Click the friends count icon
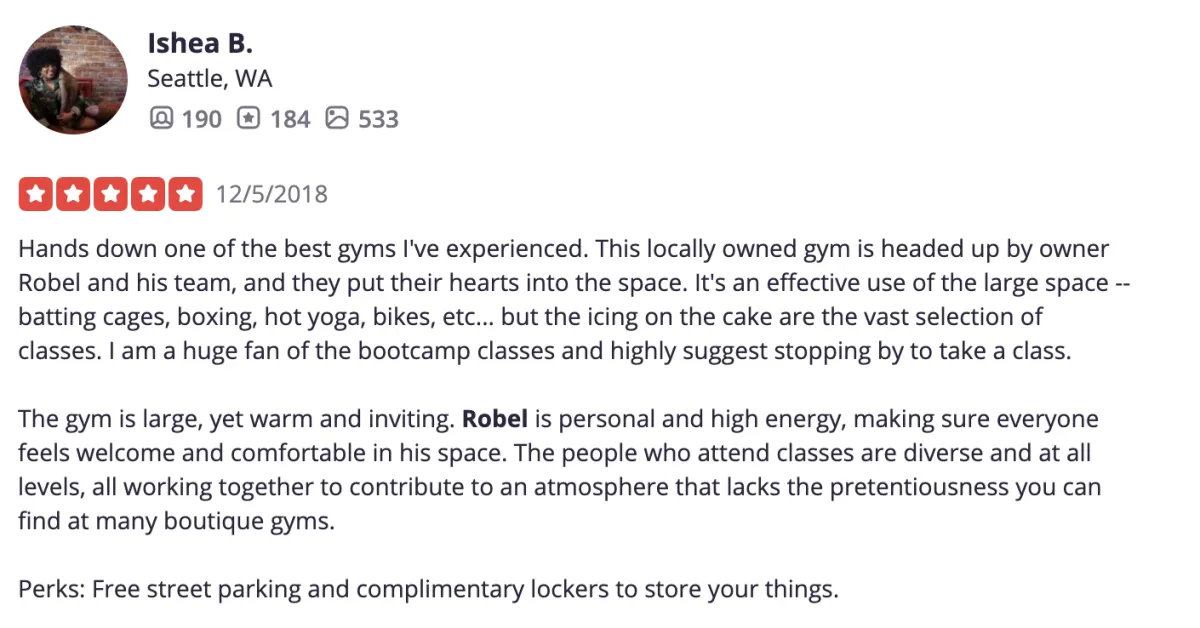1200x628 pixels. coord(160,119)
